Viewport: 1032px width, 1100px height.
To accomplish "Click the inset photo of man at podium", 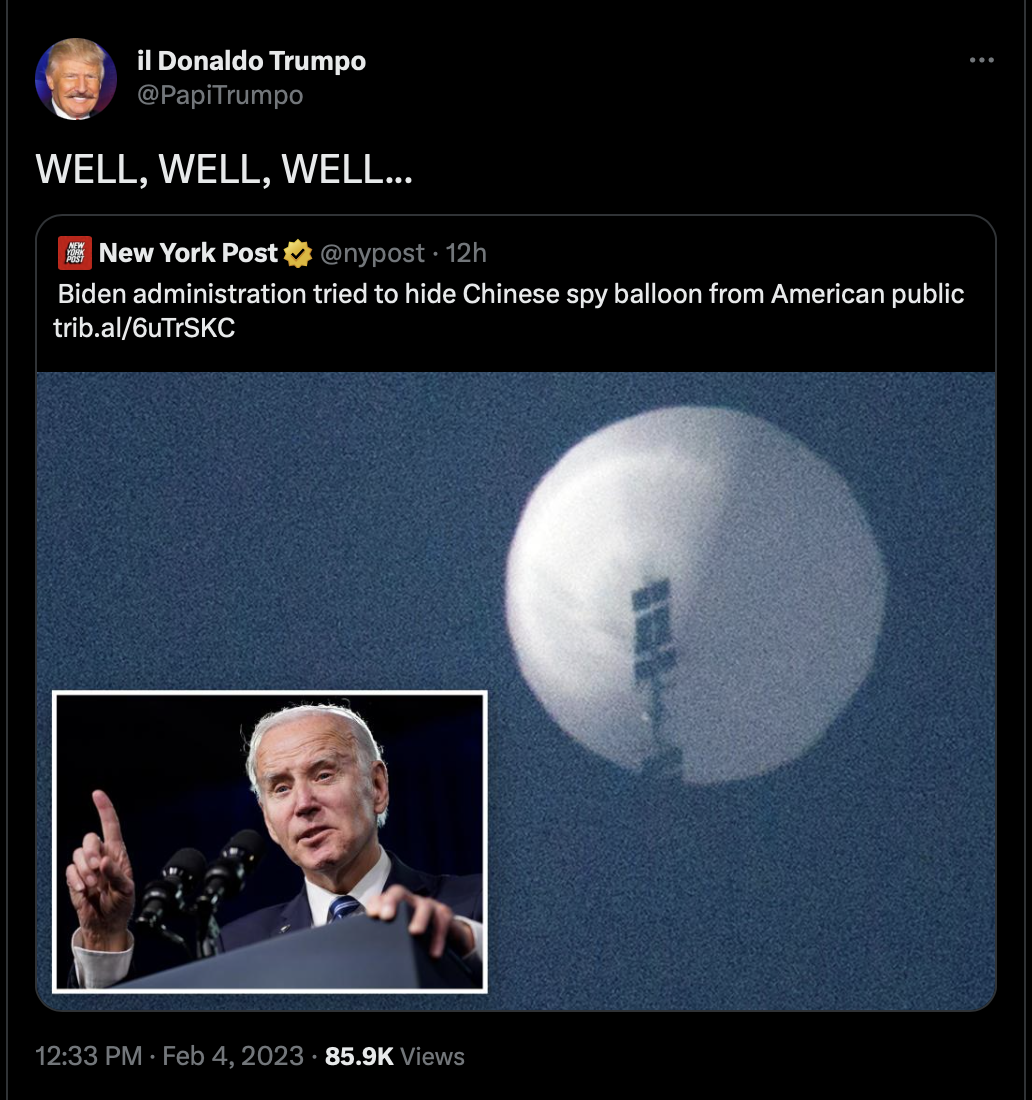I will (270, 842).
